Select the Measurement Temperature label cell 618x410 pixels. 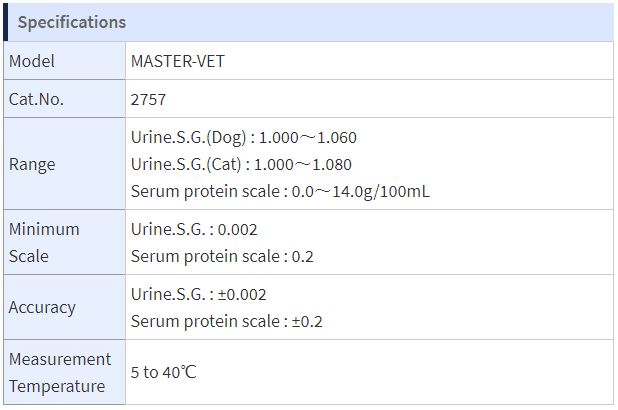[65, 372]
